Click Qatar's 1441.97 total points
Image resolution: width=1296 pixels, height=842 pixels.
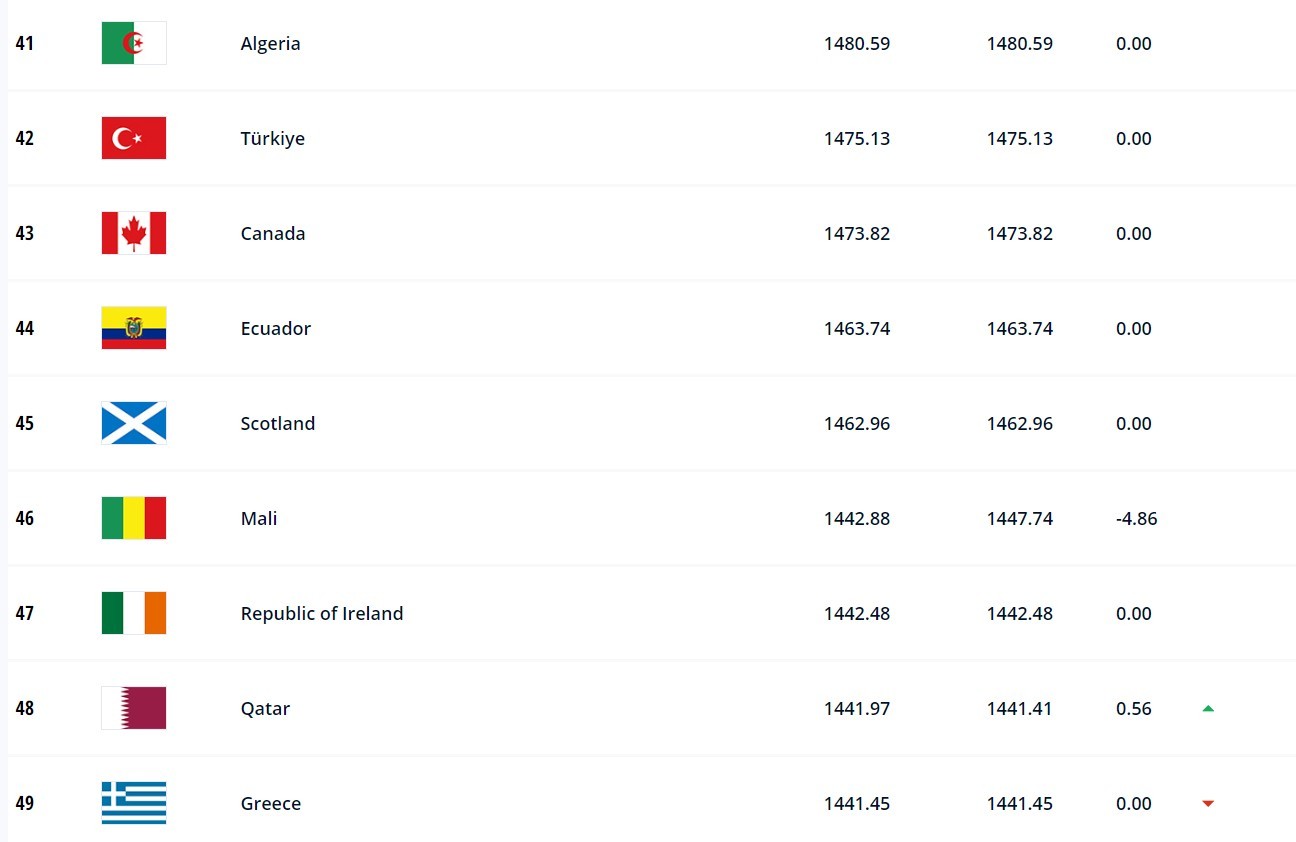pos(857,709)
